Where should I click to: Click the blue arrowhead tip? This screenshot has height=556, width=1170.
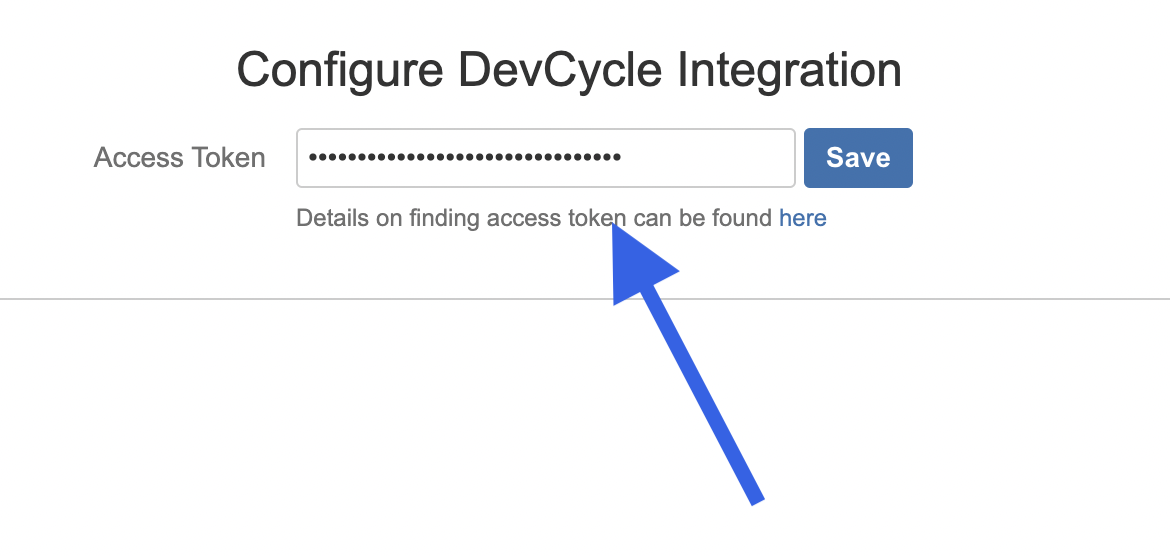pyautogui.click(x=618, y=232)
